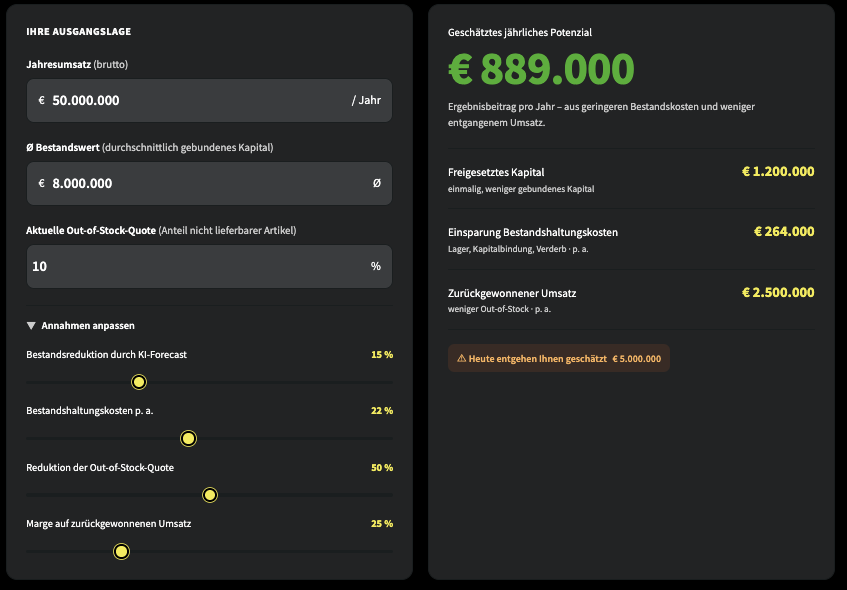Click the '€ 5.000.000' amount in the warning banner
Image resolution: width=847 pixels, height=590 pixels.
[636, 359]
